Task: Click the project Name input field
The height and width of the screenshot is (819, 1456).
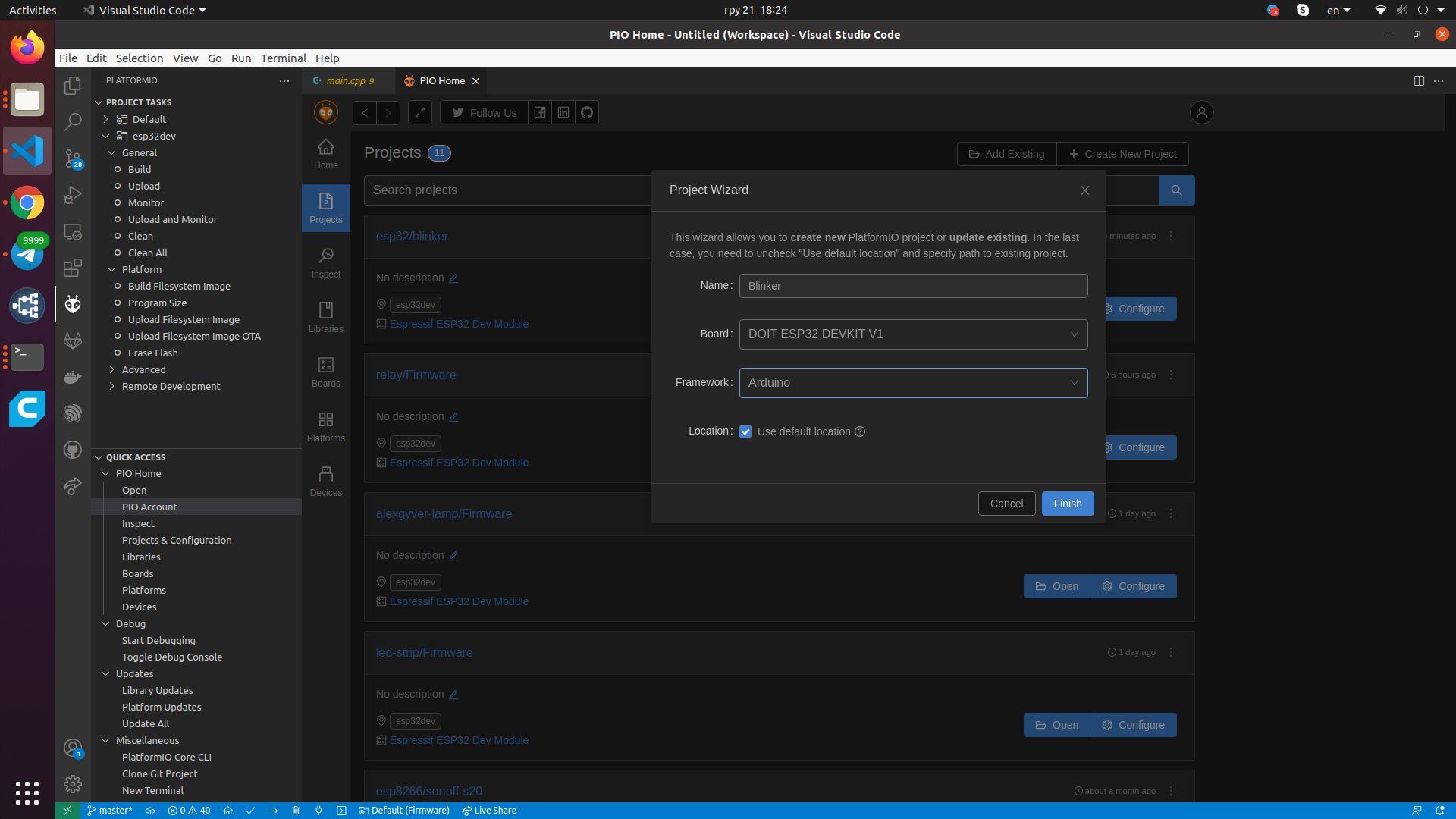Action: tap(913, 286)
